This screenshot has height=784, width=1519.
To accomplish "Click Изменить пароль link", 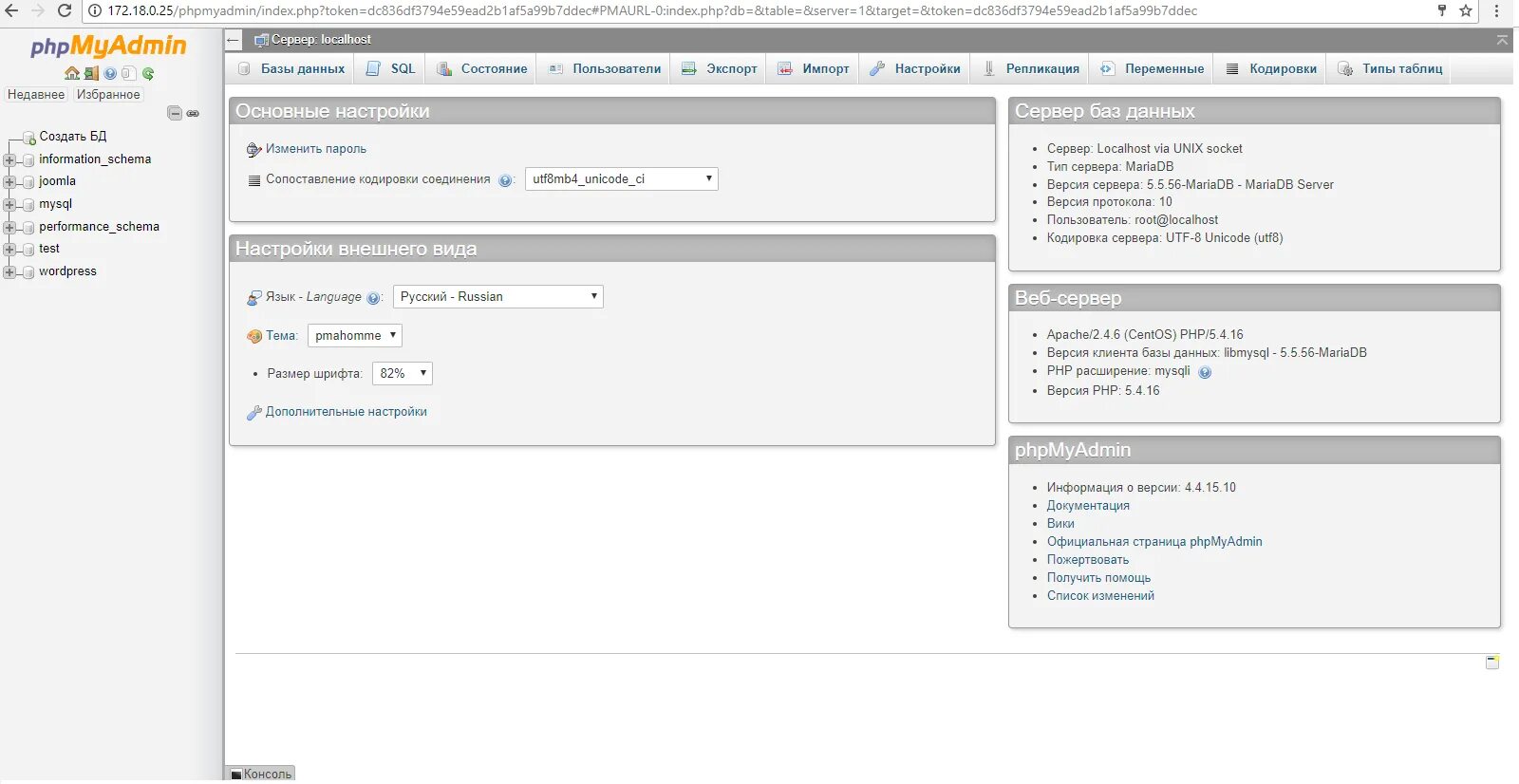I will 315,149.
